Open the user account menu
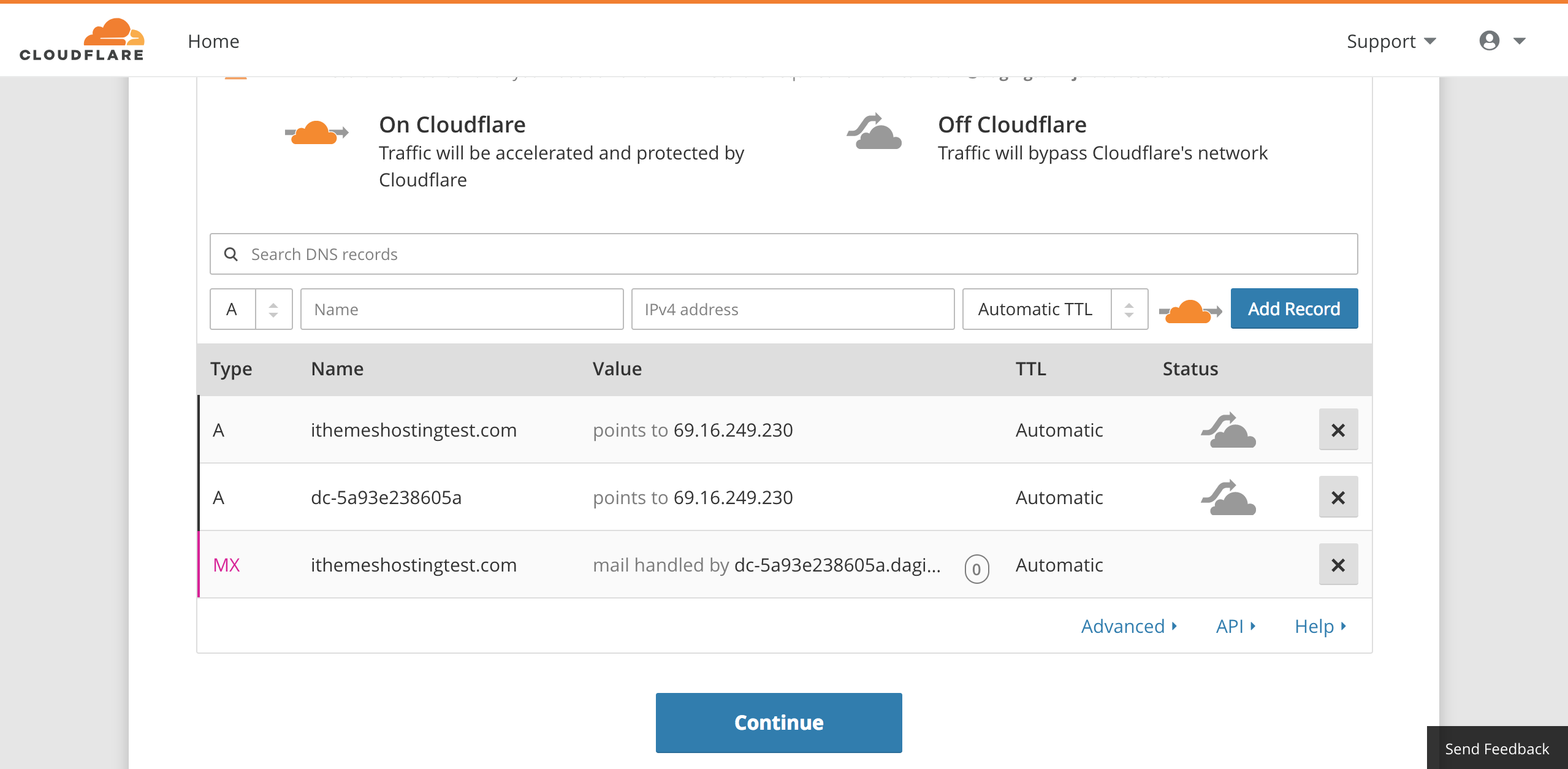 [x=1502, y=41]
